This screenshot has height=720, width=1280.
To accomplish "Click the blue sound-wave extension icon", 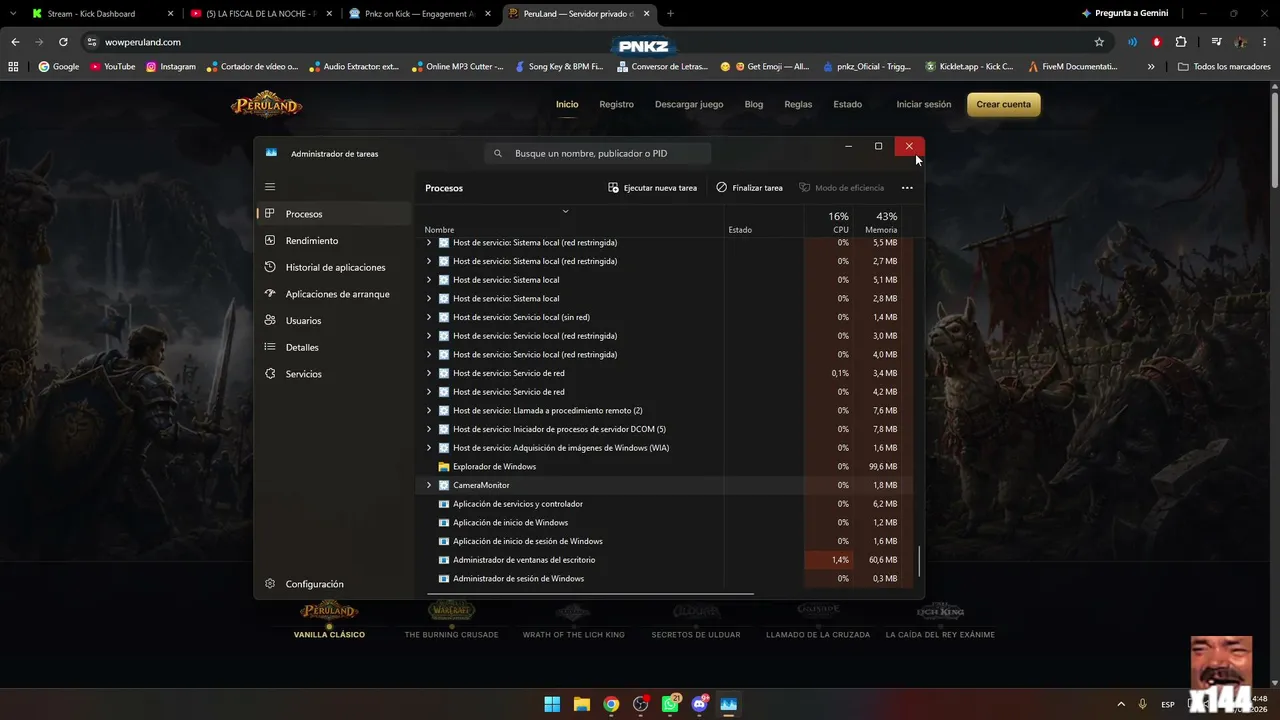I will coord(1132,42).
